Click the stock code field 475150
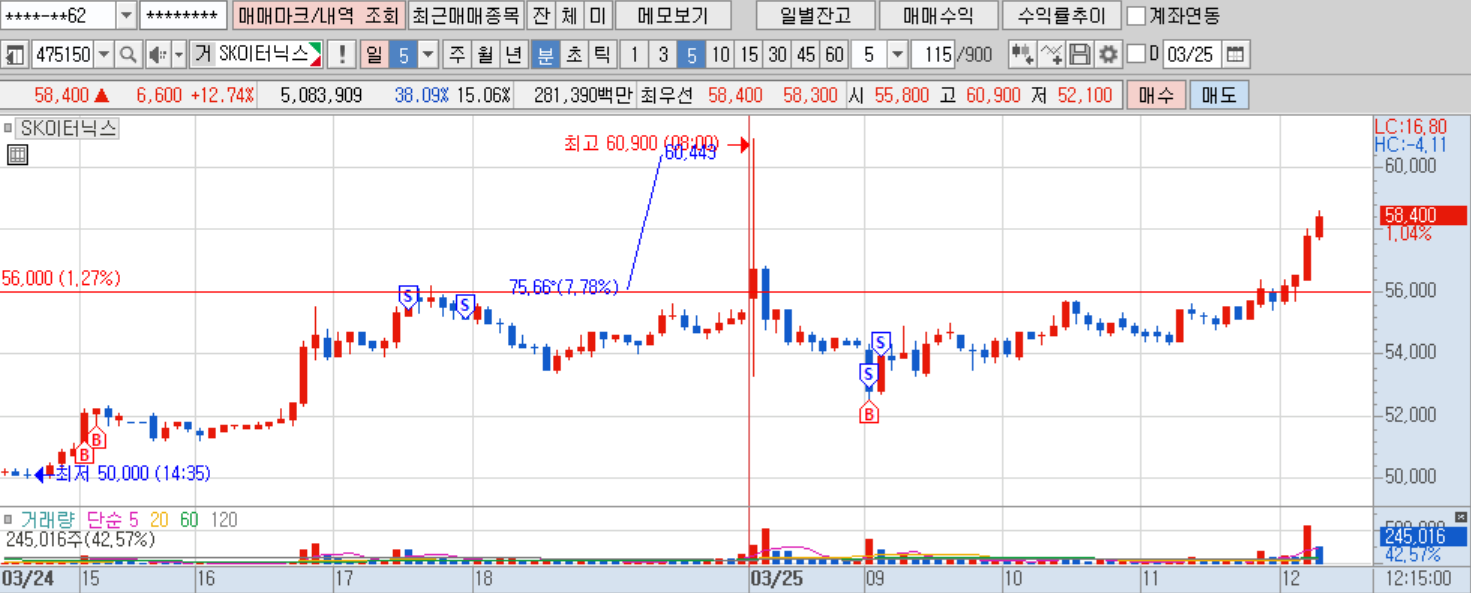Image resolution: width=1471 pixels, height=593 pixels. [x=62, y=54]
